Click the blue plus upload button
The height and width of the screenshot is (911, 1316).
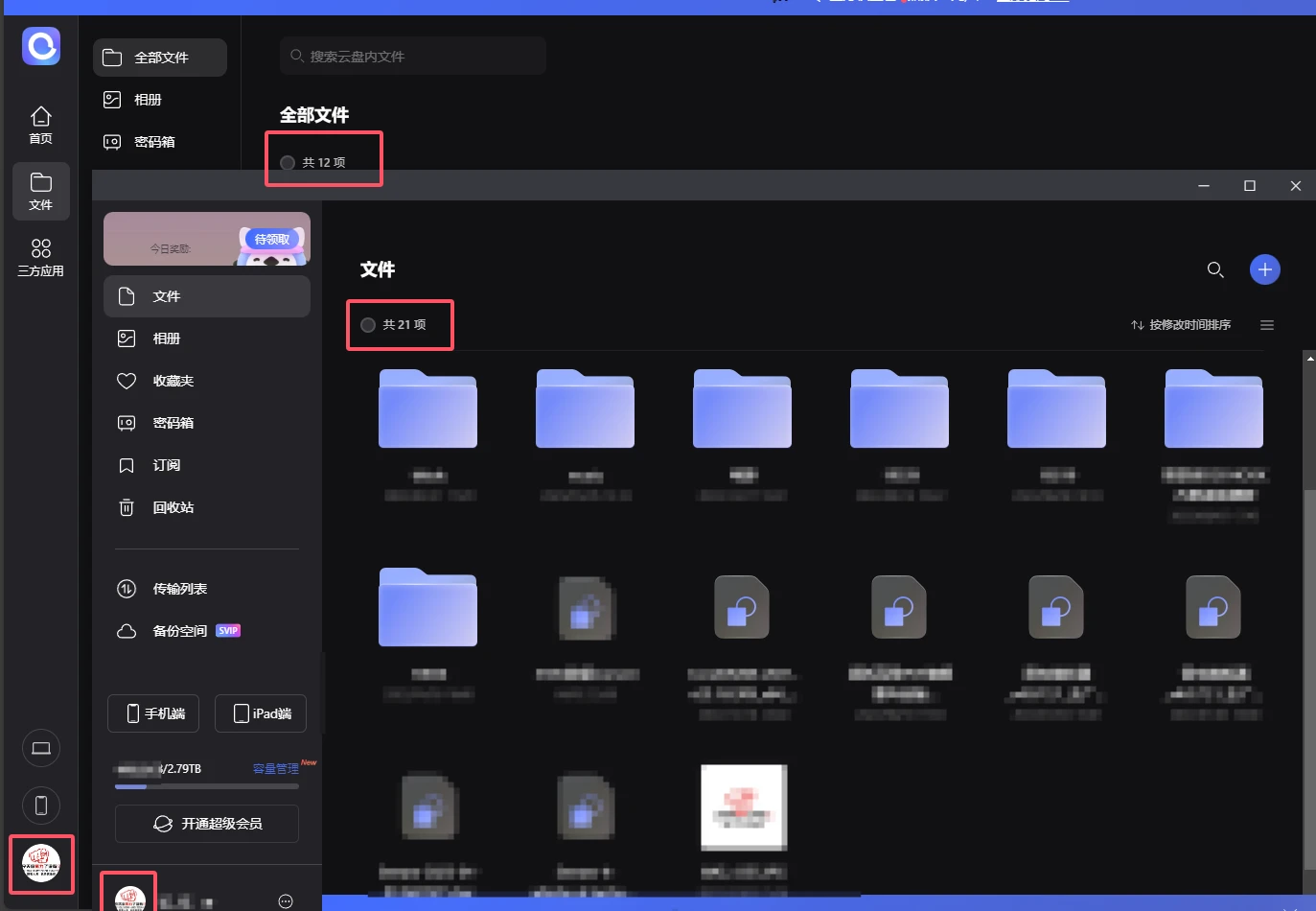click(1264, 269)
